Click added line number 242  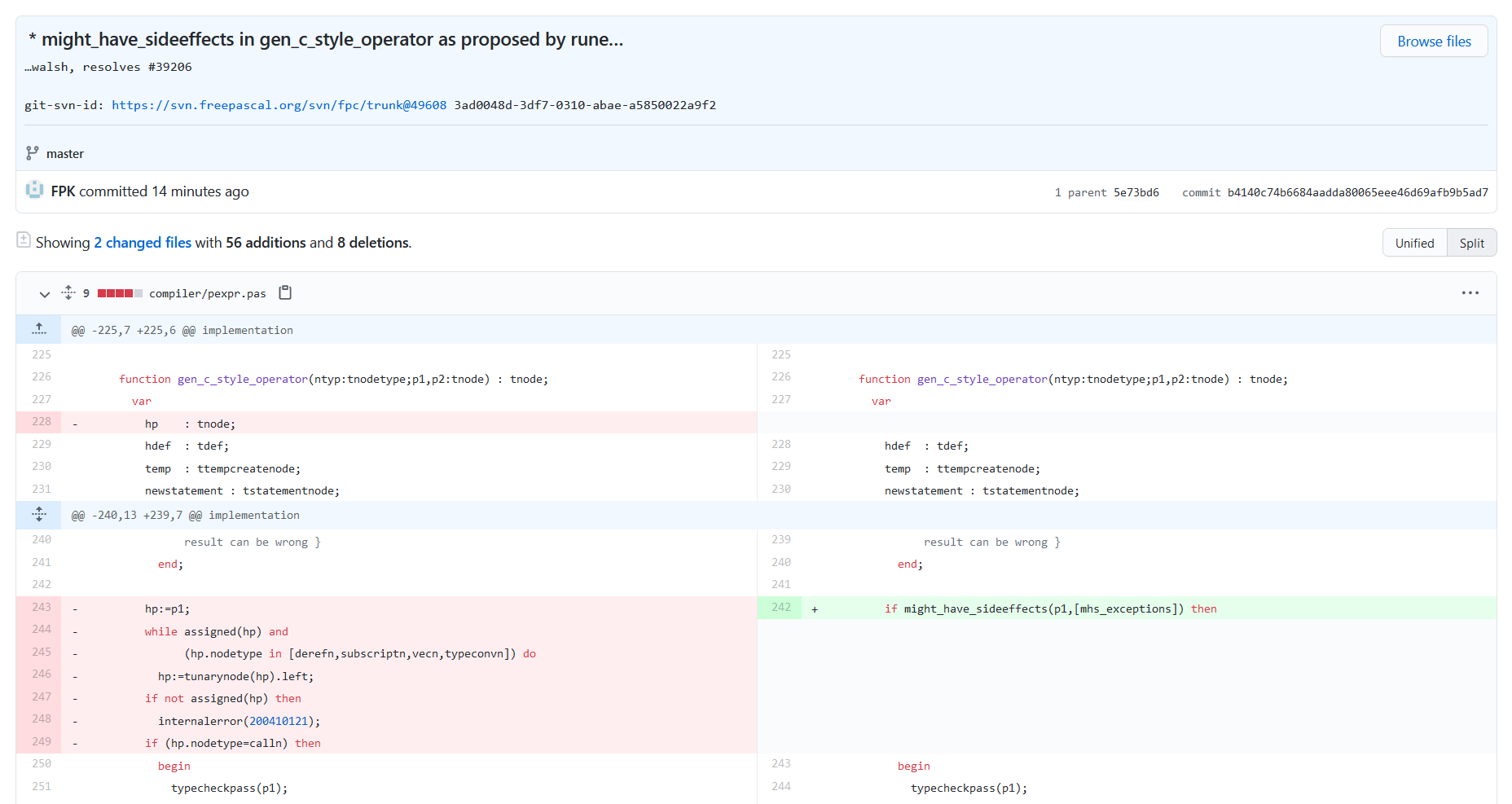[780, 608]
